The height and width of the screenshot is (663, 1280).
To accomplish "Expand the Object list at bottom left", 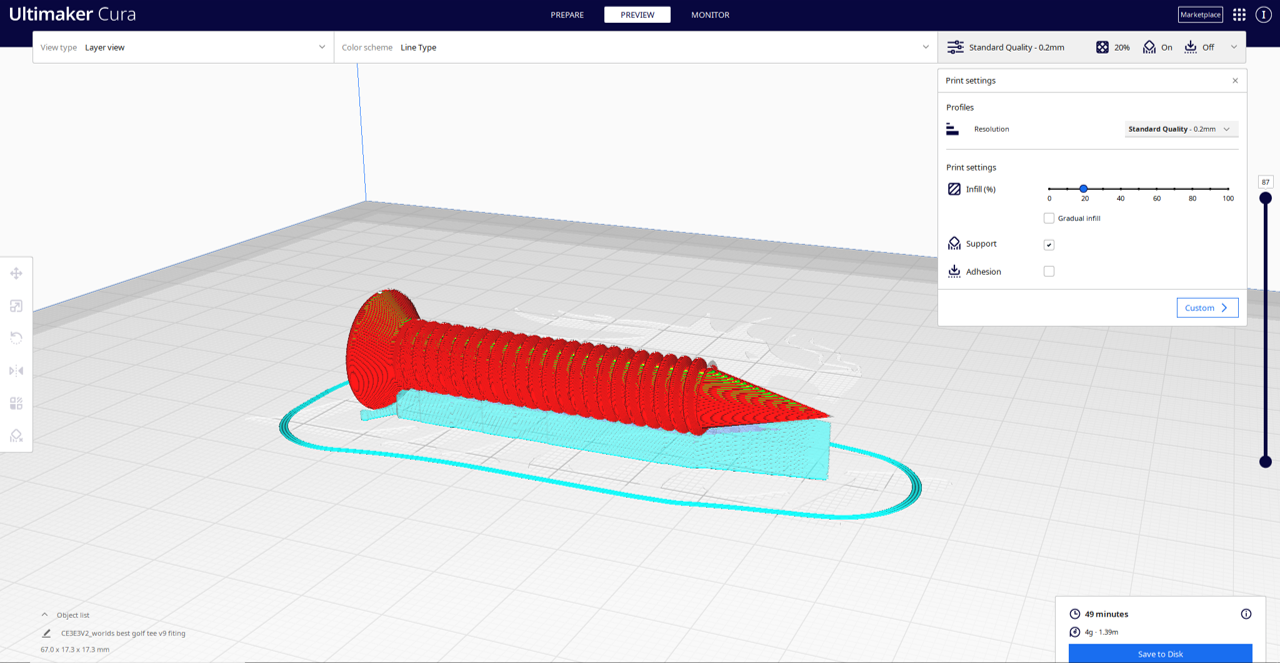I will (x=43, y=614).
